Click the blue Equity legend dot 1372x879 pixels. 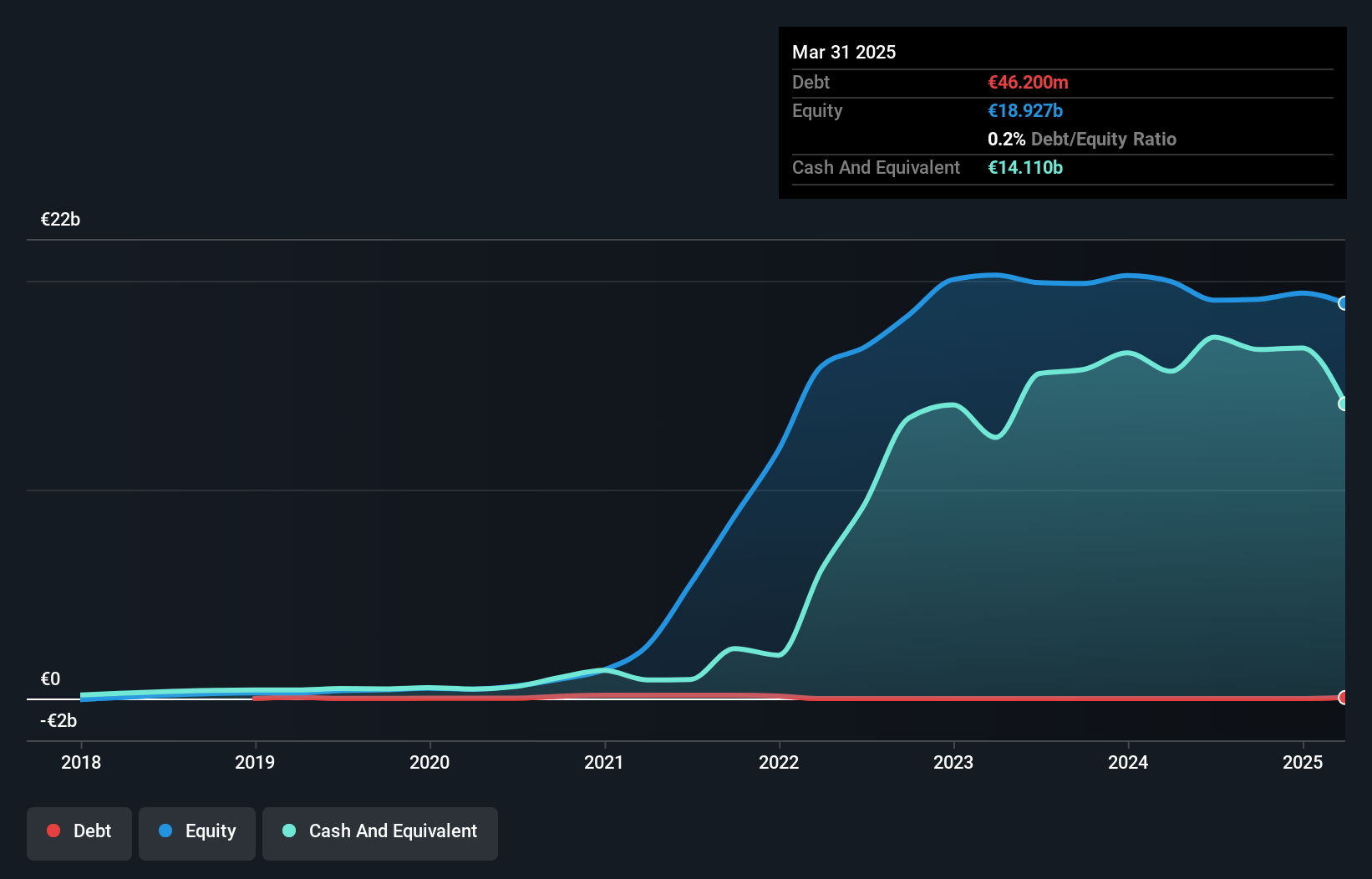pyautogui.click(x=165, y=831)
